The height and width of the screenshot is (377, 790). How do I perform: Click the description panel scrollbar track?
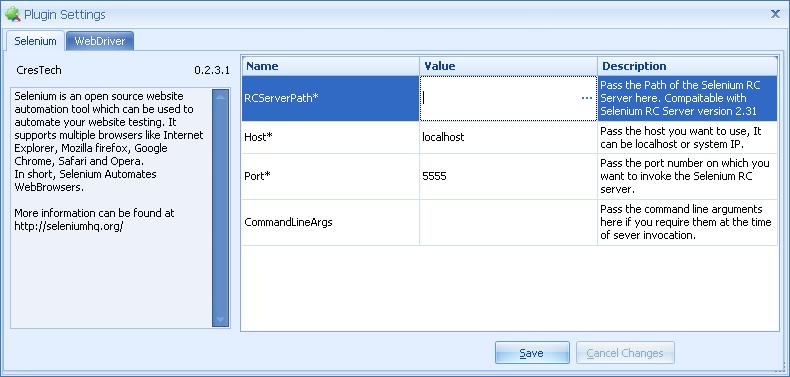pos(221,208)
